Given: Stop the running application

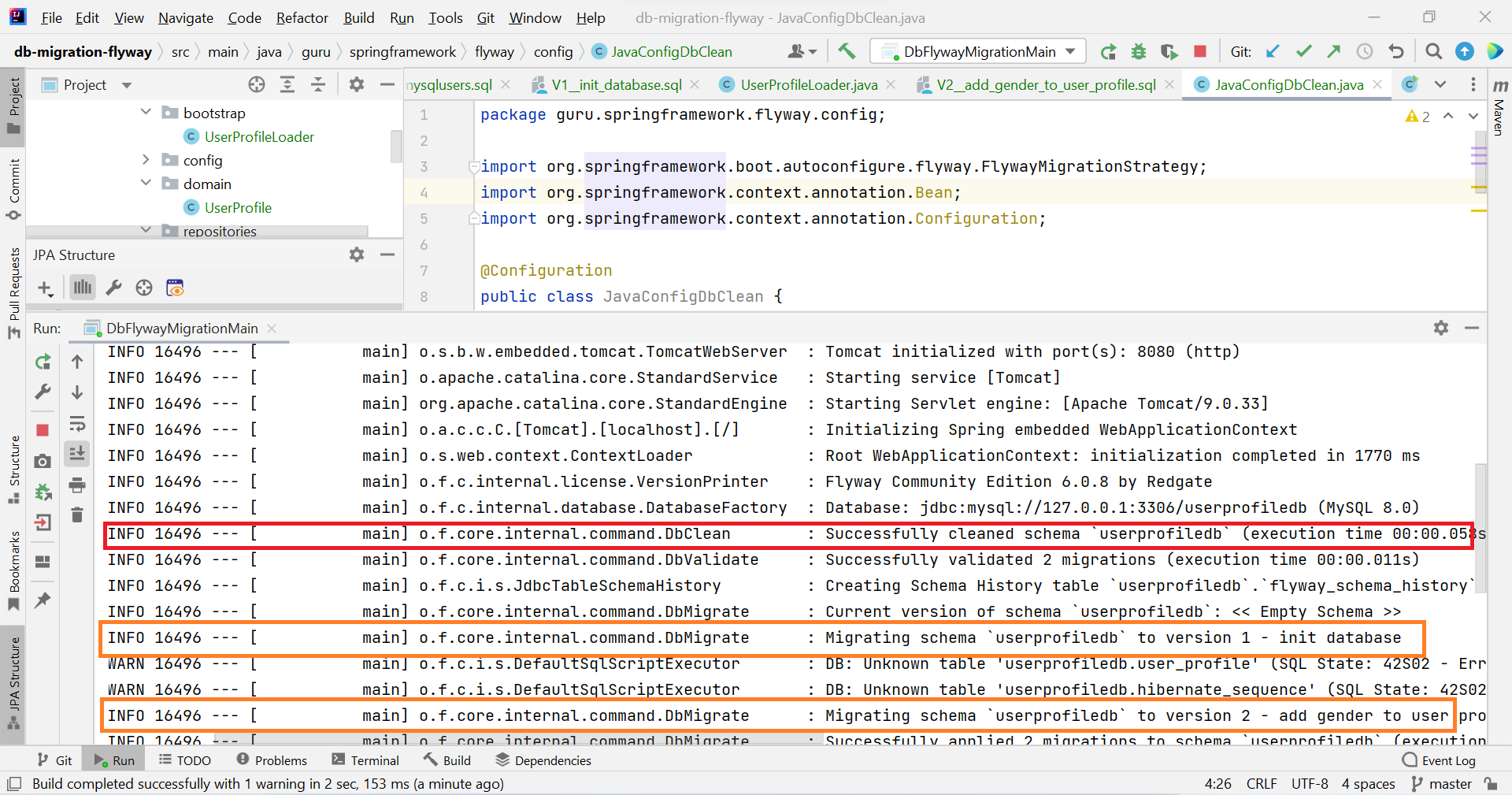Looking at the screenshot, I should tap(42, 430).
